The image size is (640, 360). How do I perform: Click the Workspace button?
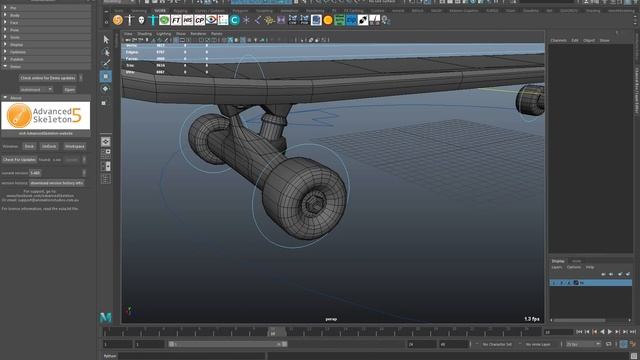click(x=75, y=146)
